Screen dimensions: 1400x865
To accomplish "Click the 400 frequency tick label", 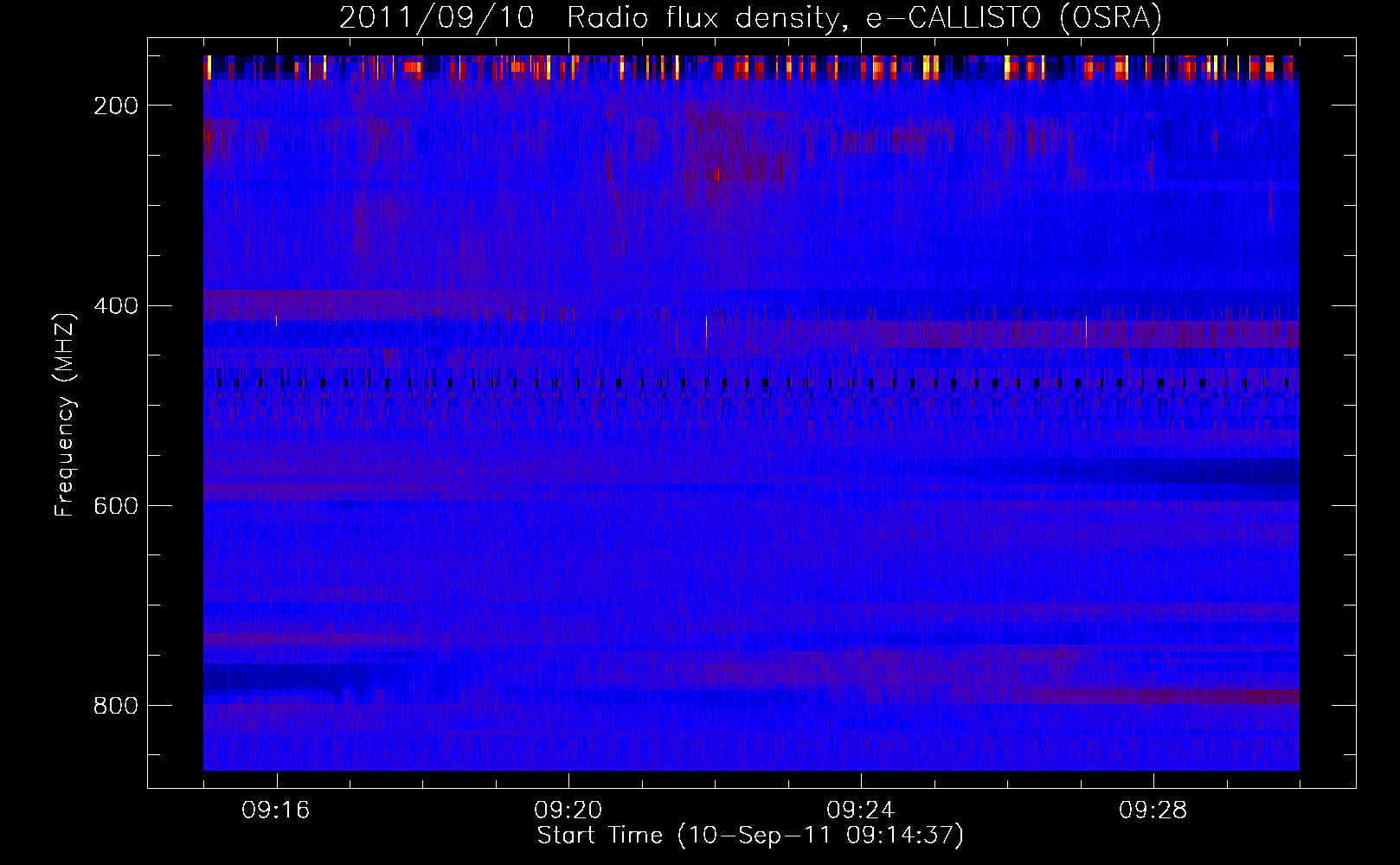I will 116,306.
